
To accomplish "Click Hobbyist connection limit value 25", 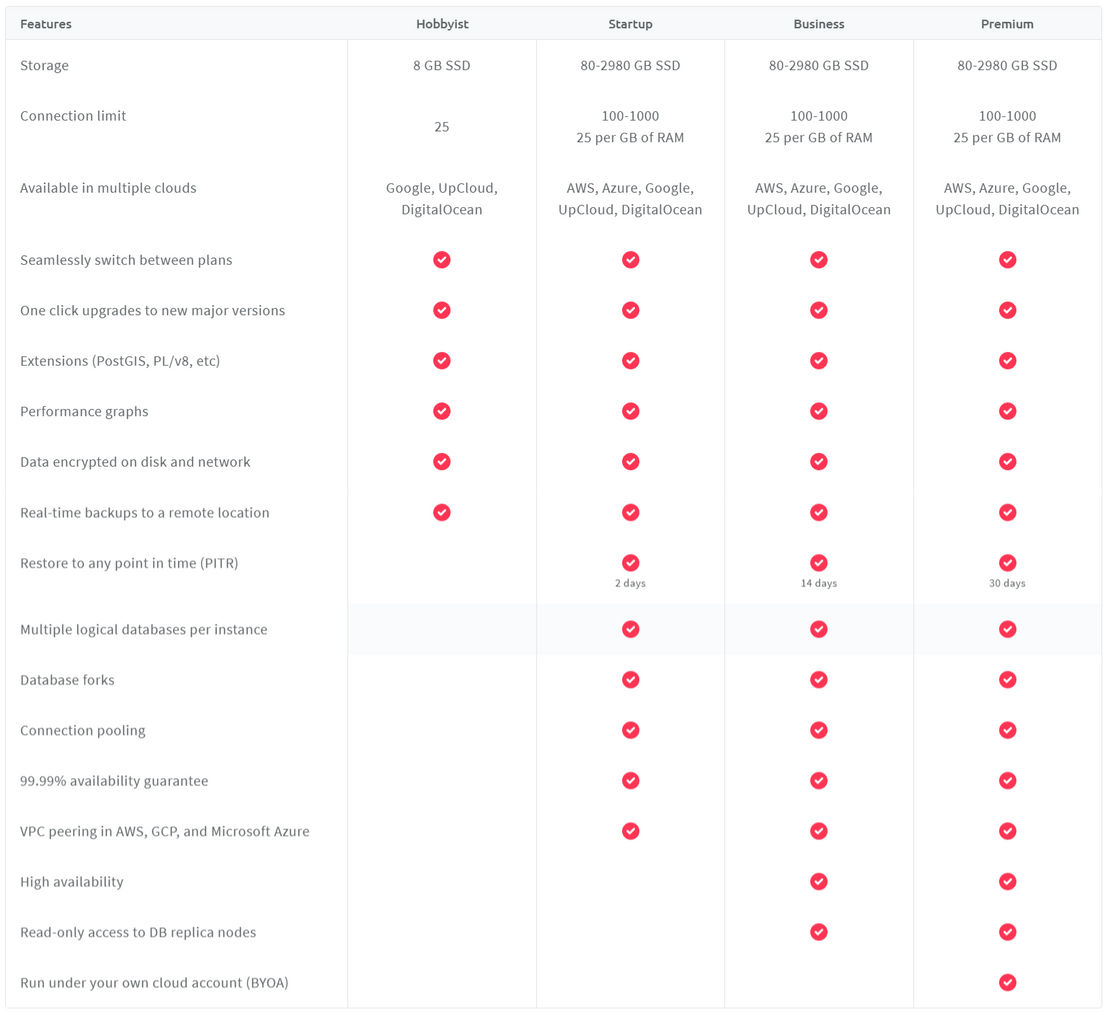I will [x=442, y=127].
